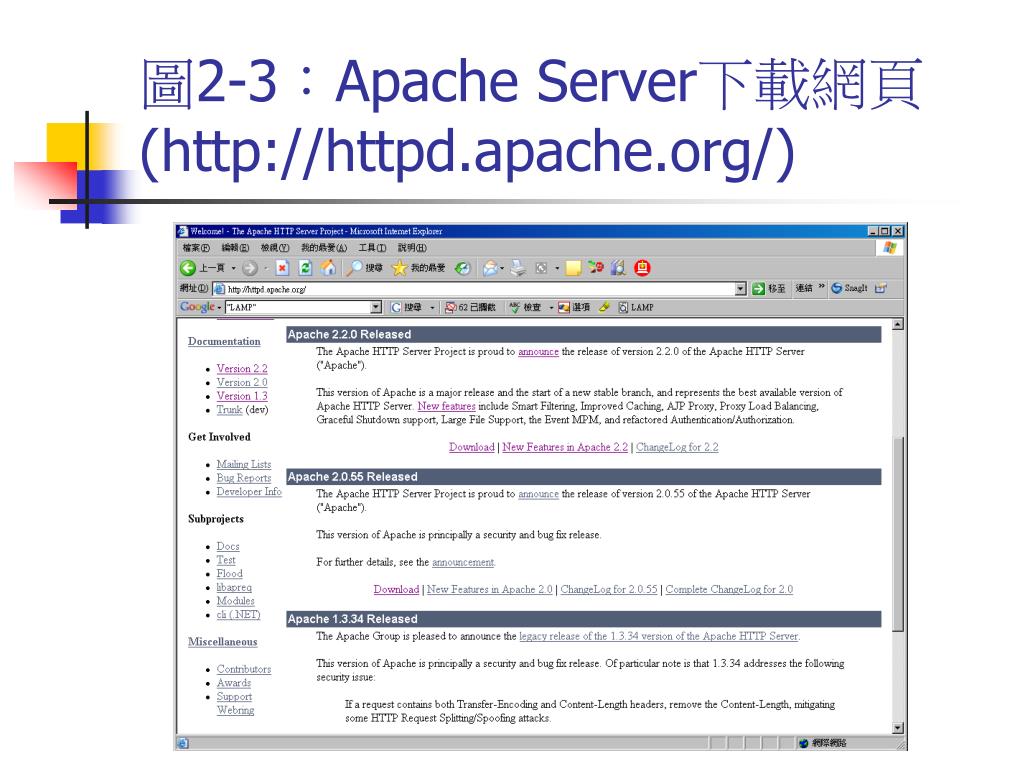Click Complete ChangeLog for 2.0 link

[729, 589]
